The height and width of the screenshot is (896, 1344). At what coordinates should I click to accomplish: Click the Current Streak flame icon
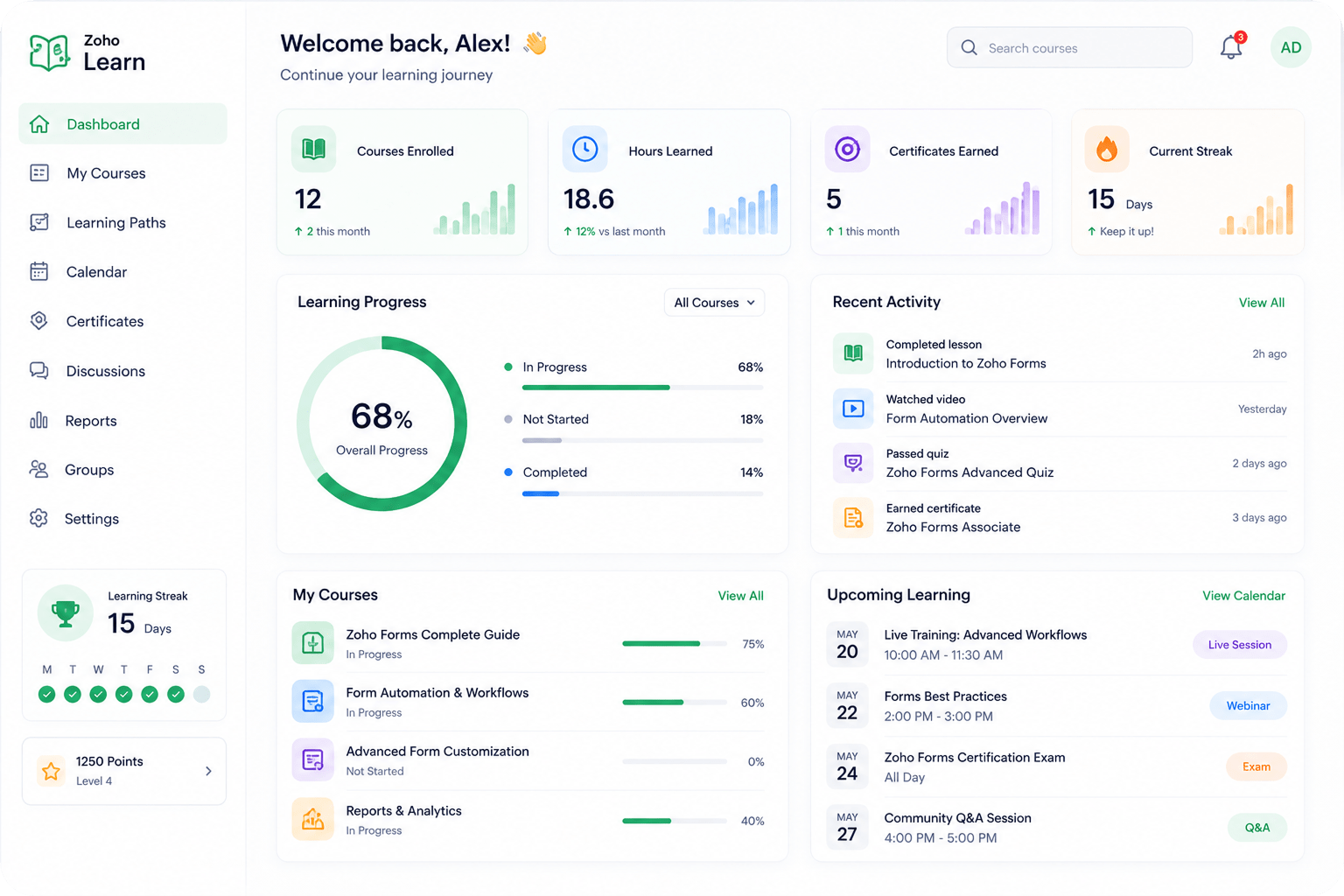coord(1107,150)
